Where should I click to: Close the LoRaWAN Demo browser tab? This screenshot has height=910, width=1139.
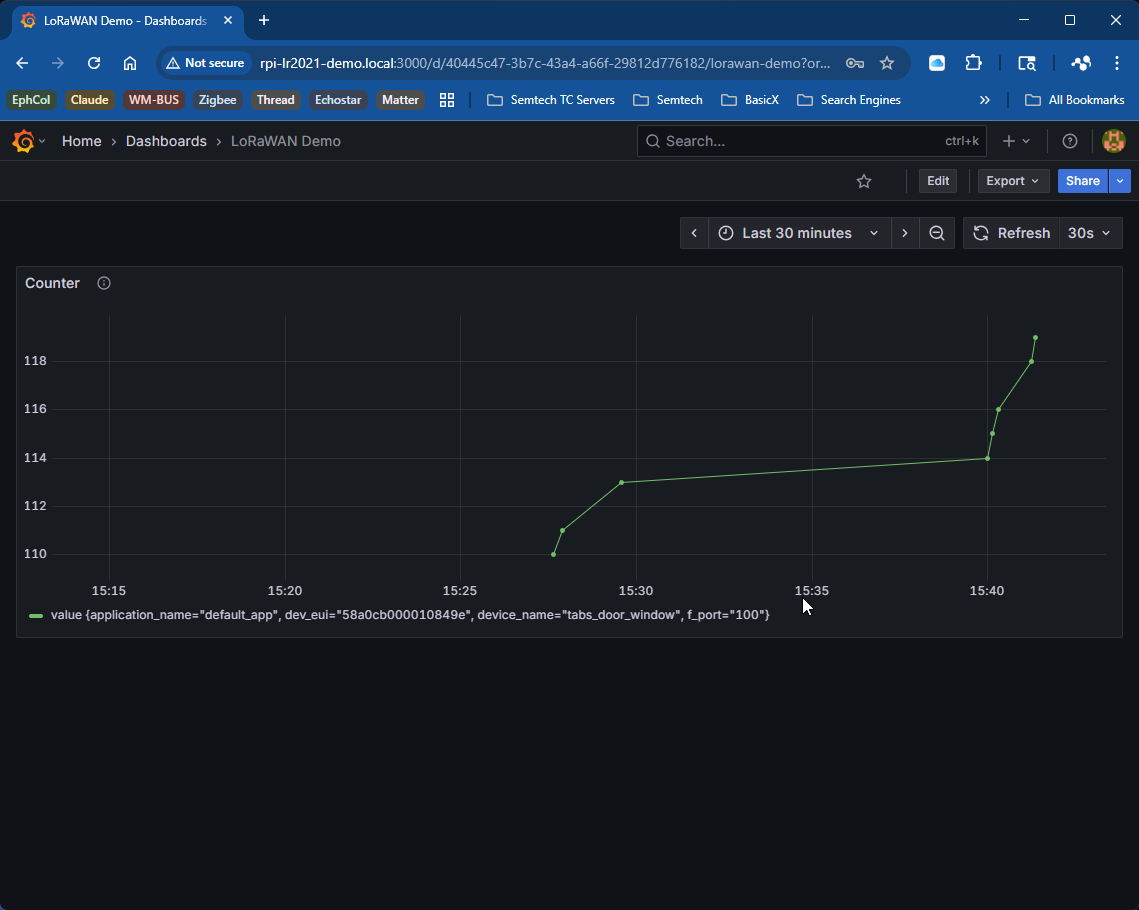click(228, 20)
